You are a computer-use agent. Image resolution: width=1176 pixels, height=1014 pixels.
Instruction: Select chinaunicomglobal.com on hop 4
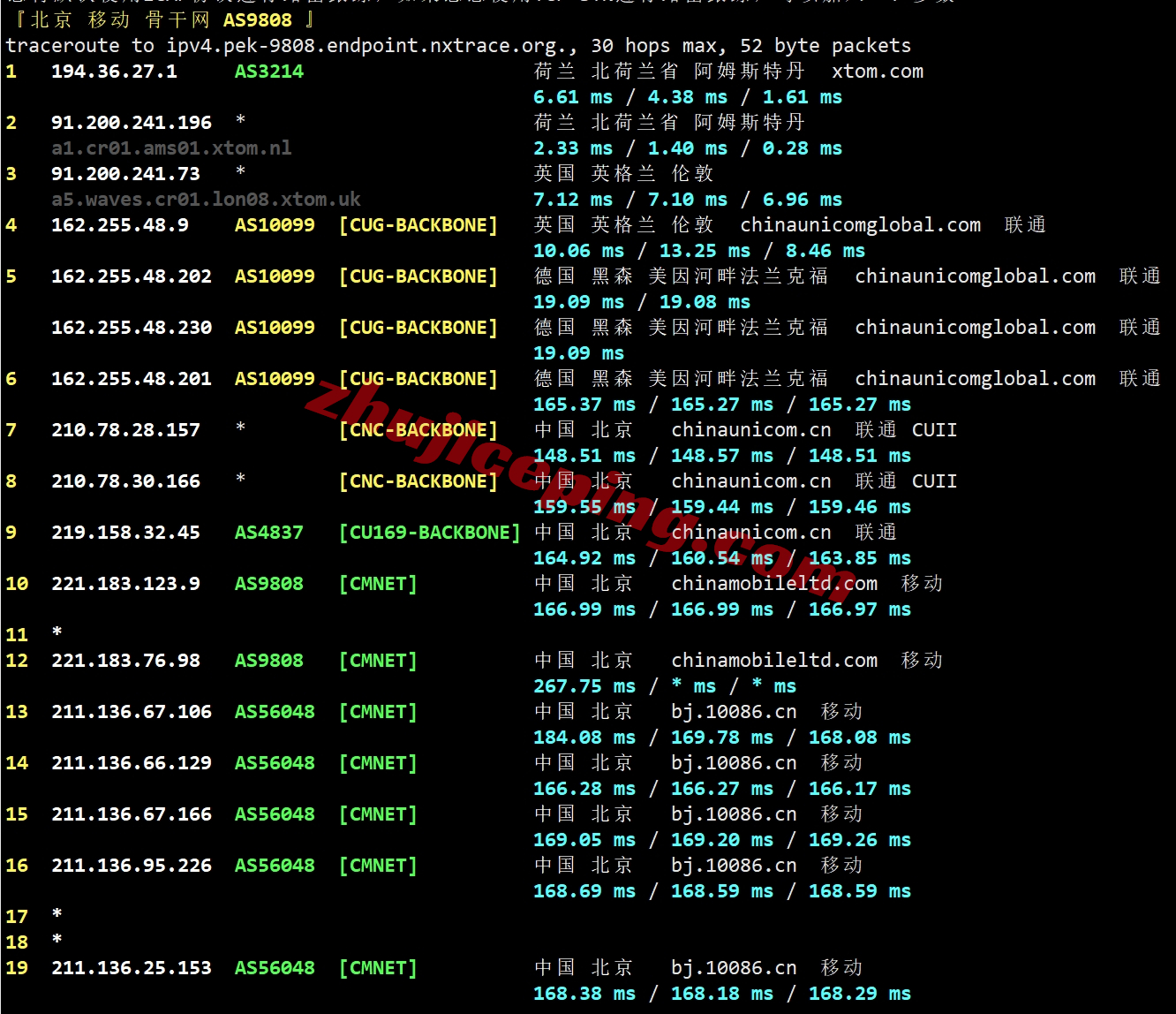coord(861,225)
